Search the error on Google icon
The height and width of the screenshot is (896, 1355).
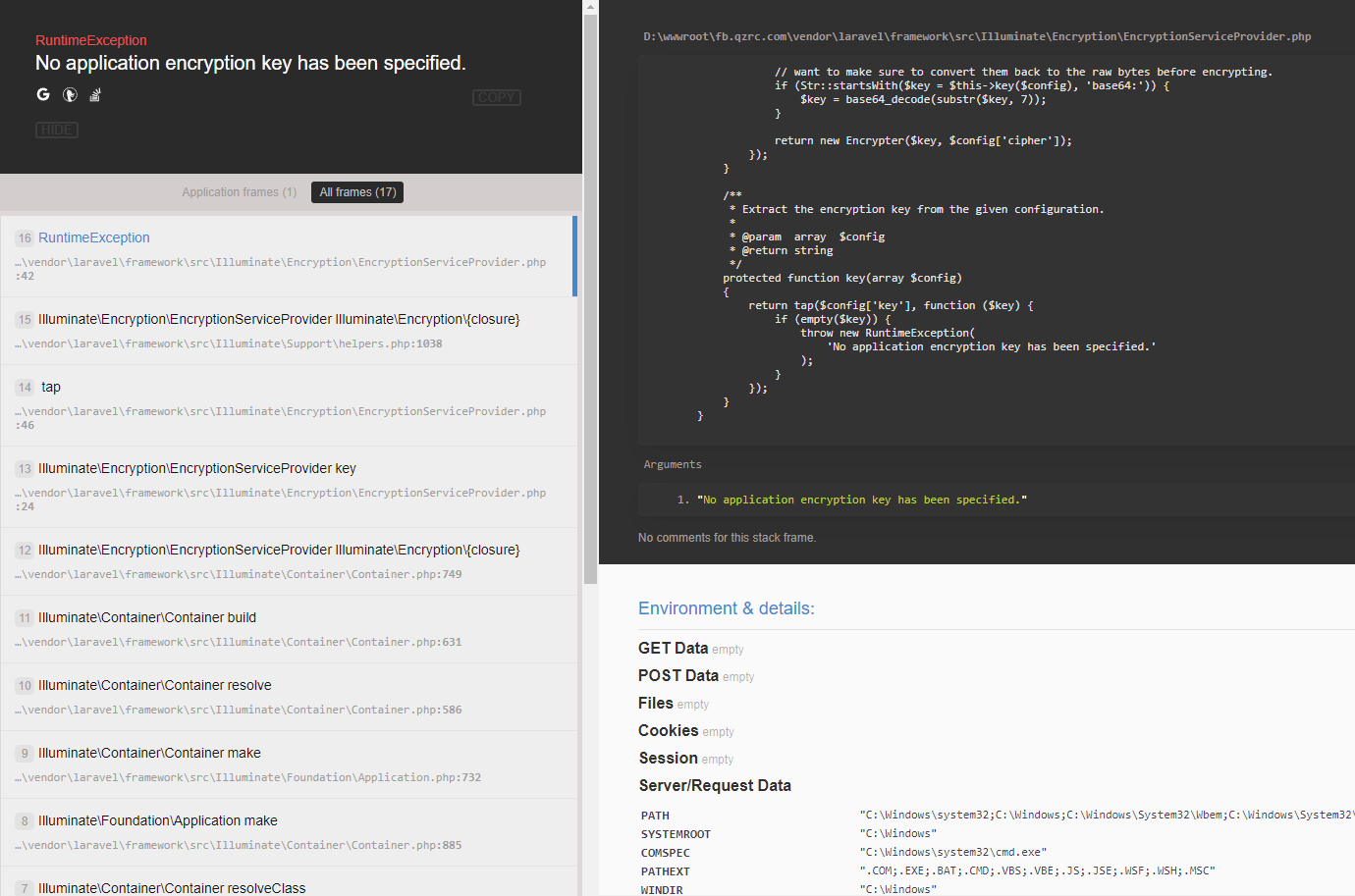(43, 94)
